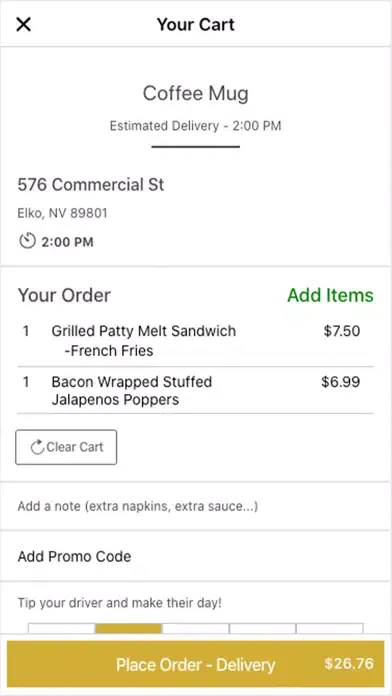Click the Clear Cart button
392x696 pixels.
[x=66, y=447]
